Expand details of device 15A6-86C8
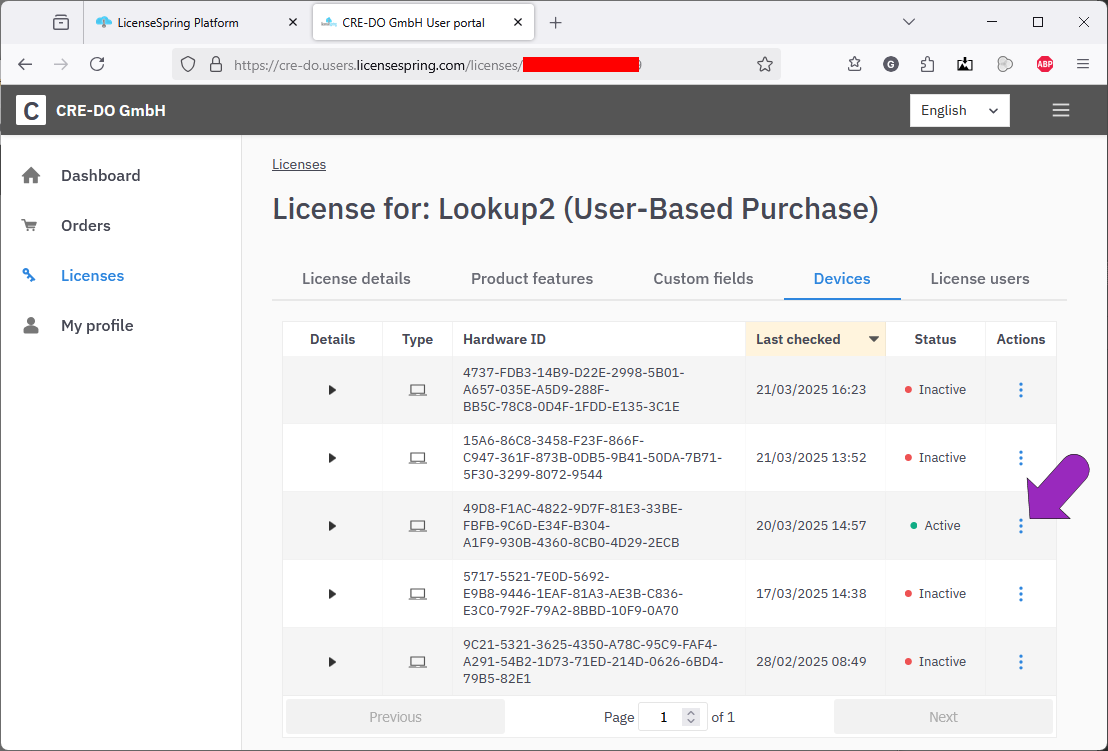The image size is (1108, 751). (332, 458)
